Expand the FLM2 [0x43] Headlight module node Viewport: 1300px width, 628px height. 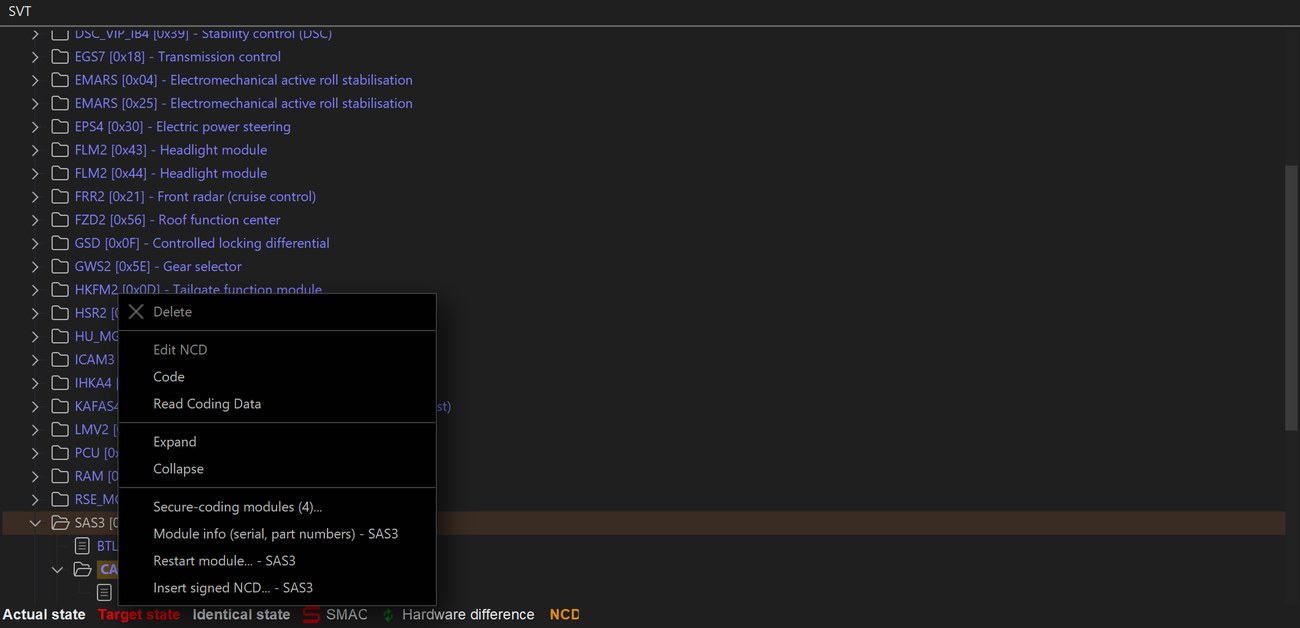coord(36,150)
